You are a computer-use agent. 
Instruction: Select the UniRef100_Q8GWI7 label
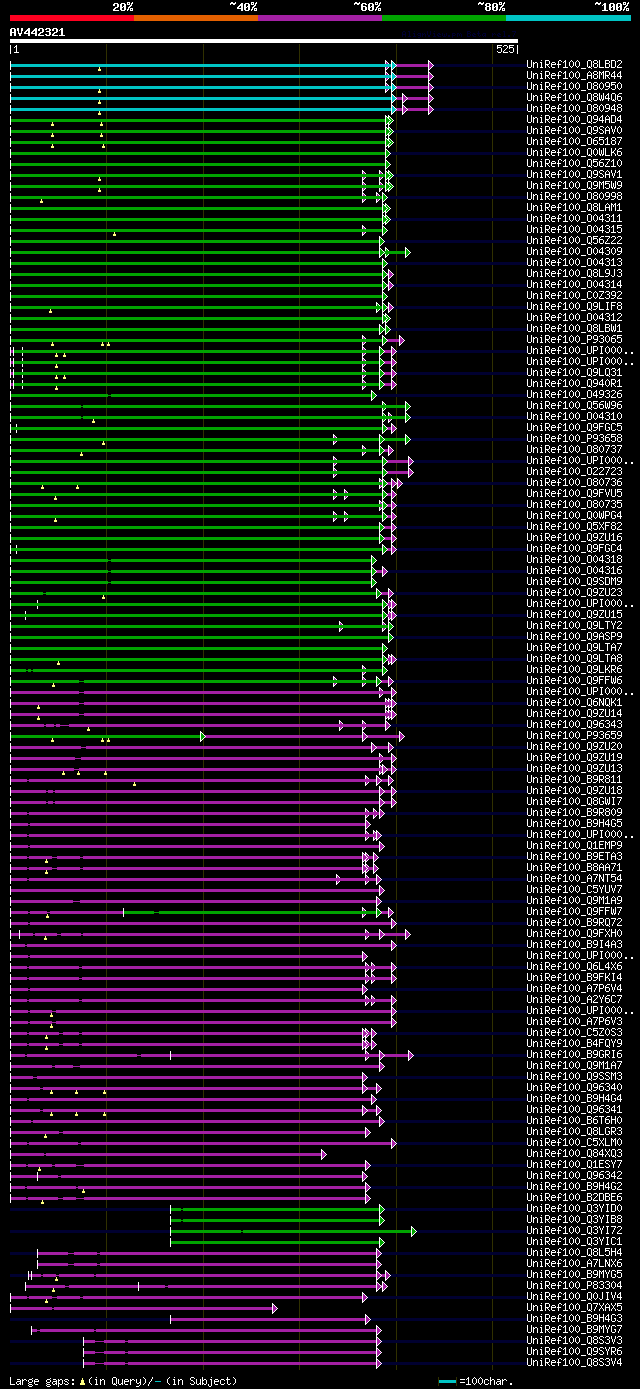click(x=574, y=802)
